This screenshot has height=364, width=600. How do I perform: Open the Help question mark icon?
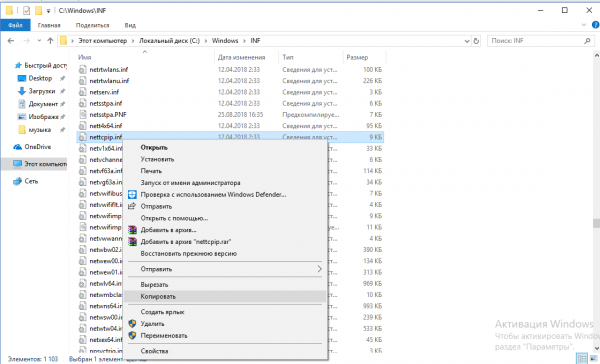coord(595,25)
